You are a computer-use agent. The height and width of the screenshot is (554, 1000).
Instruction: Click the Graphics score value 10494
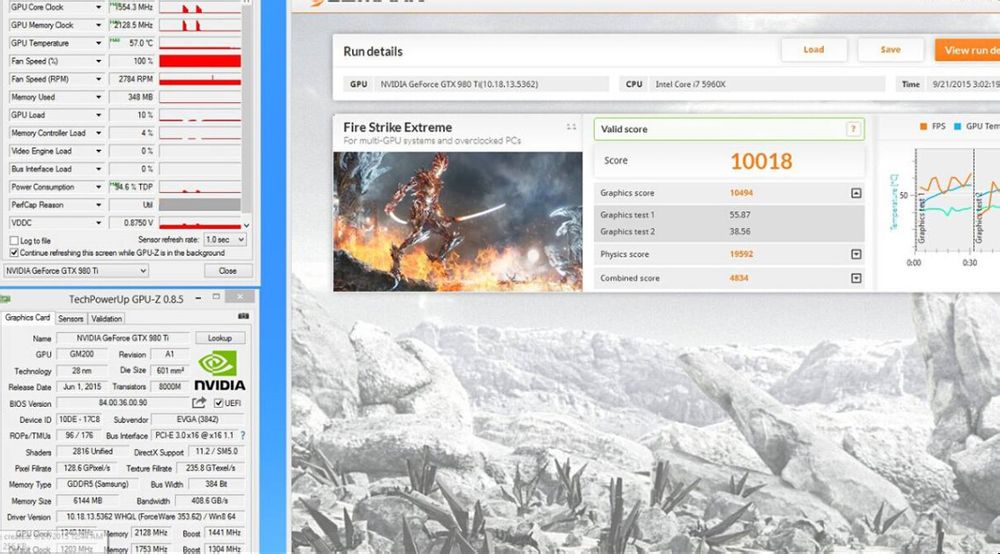[741, 193]
